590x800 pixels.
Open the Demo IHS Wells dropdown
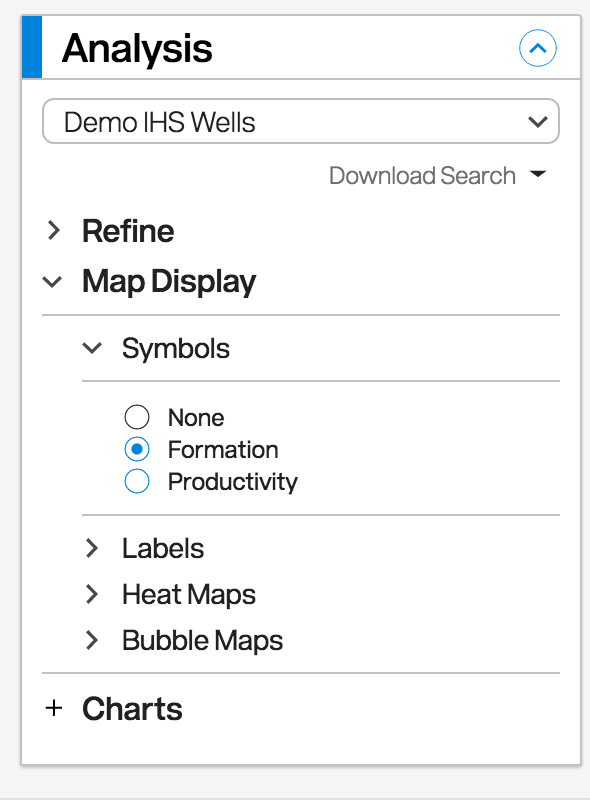(x=301, y=121)
